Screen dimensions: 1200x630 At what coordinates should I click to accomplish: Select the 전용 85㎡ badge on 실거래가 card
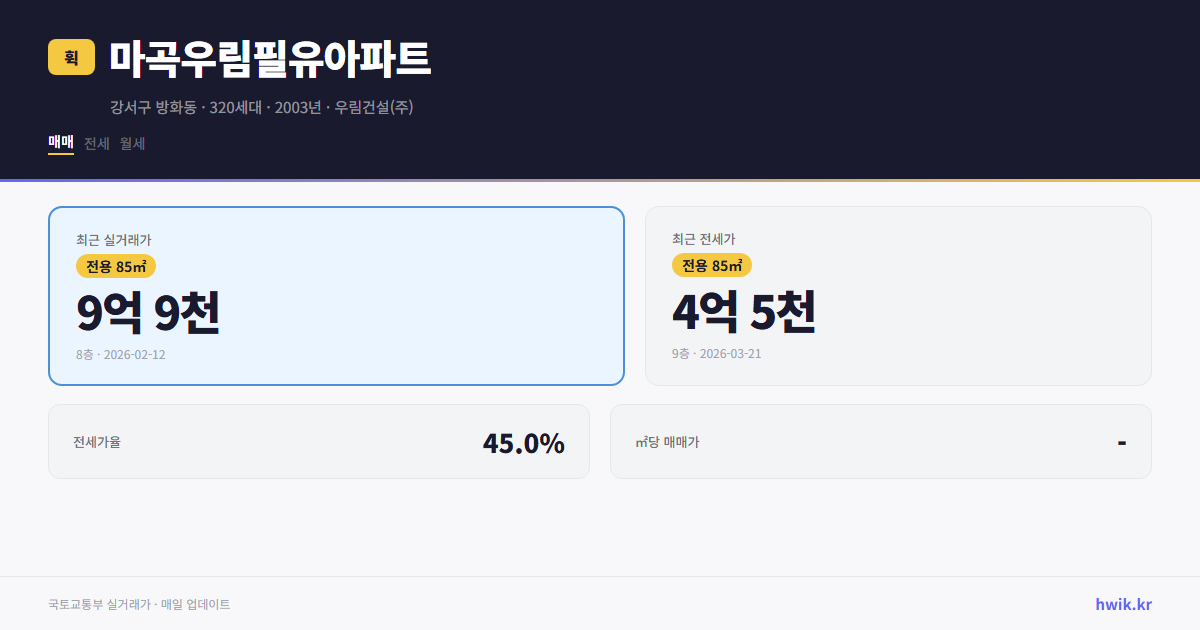113,266
